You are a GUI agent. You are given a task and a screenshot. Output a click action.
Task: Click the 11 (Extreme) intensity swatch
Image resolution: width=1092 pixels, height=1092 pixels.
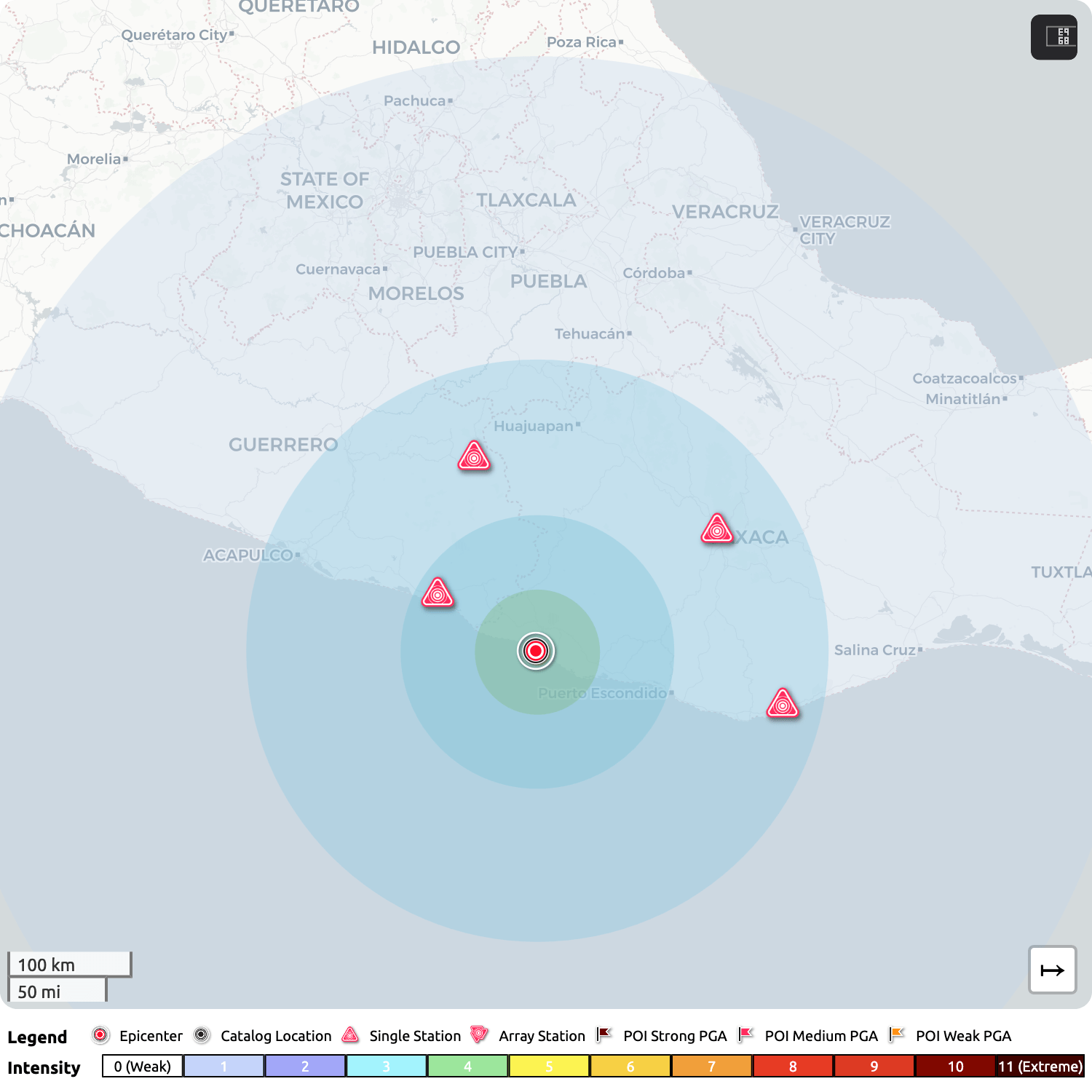click(1040, 1067)
